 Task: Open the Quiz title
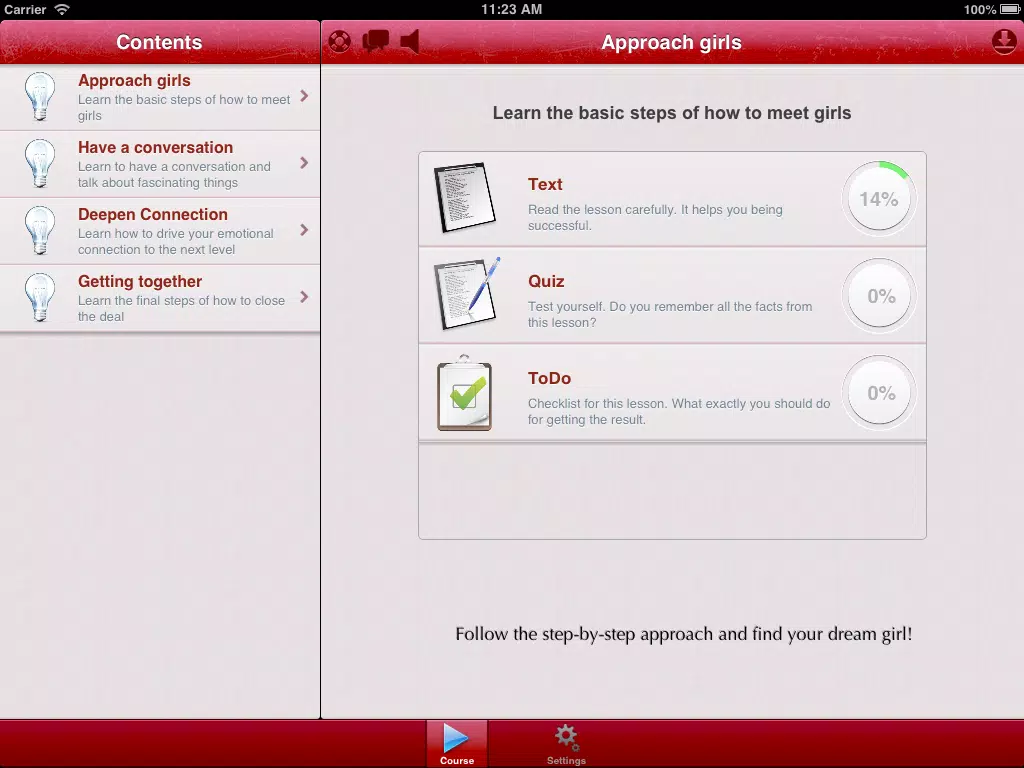coord(546,281)
